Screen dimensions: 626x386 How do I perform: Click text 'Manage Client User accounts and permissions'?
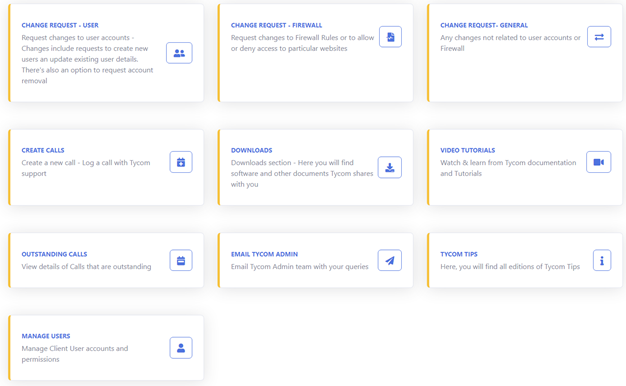75,354
